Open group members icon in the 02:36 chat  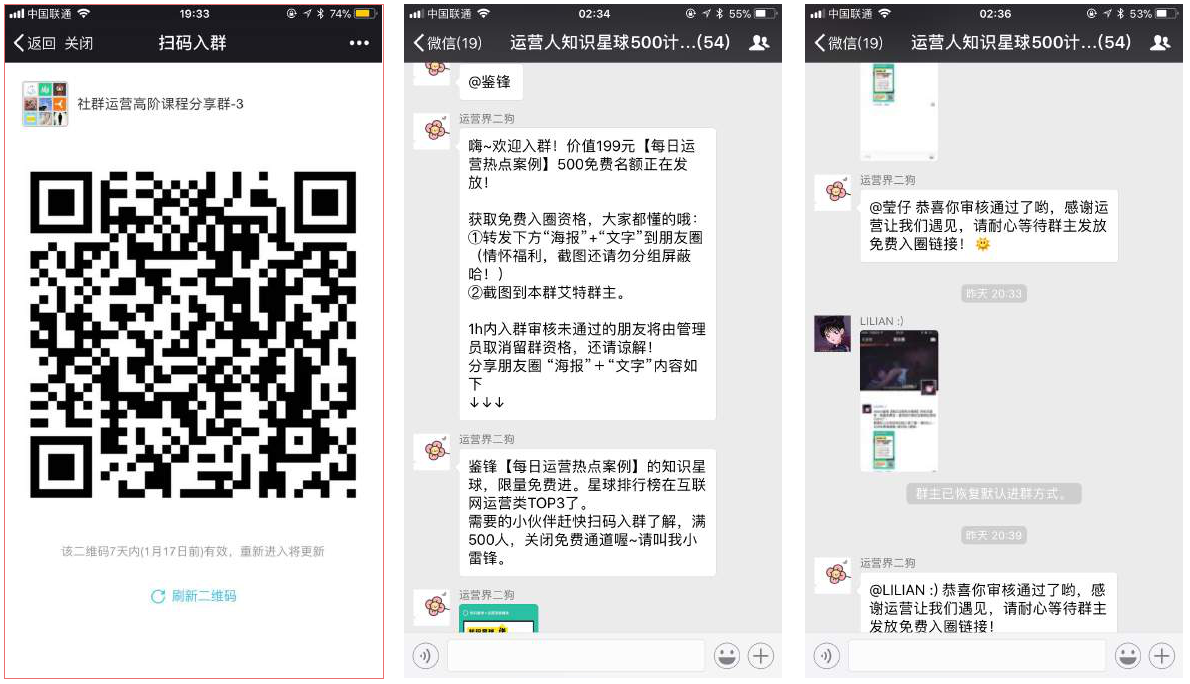click(1160, 43)
